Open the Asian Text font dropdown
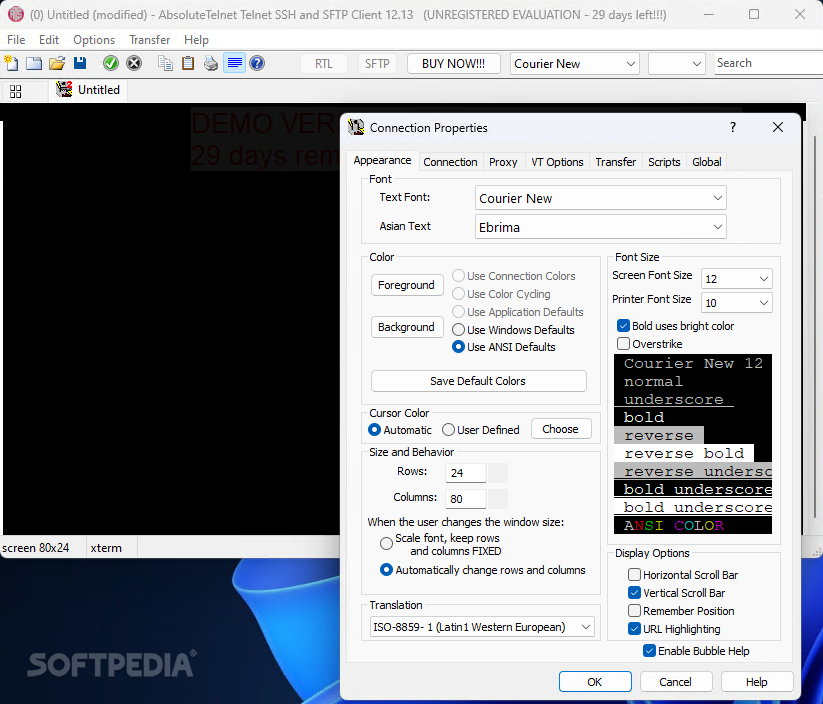The height and width of the screenshot is (704, 823). click(x=600, y=227)
